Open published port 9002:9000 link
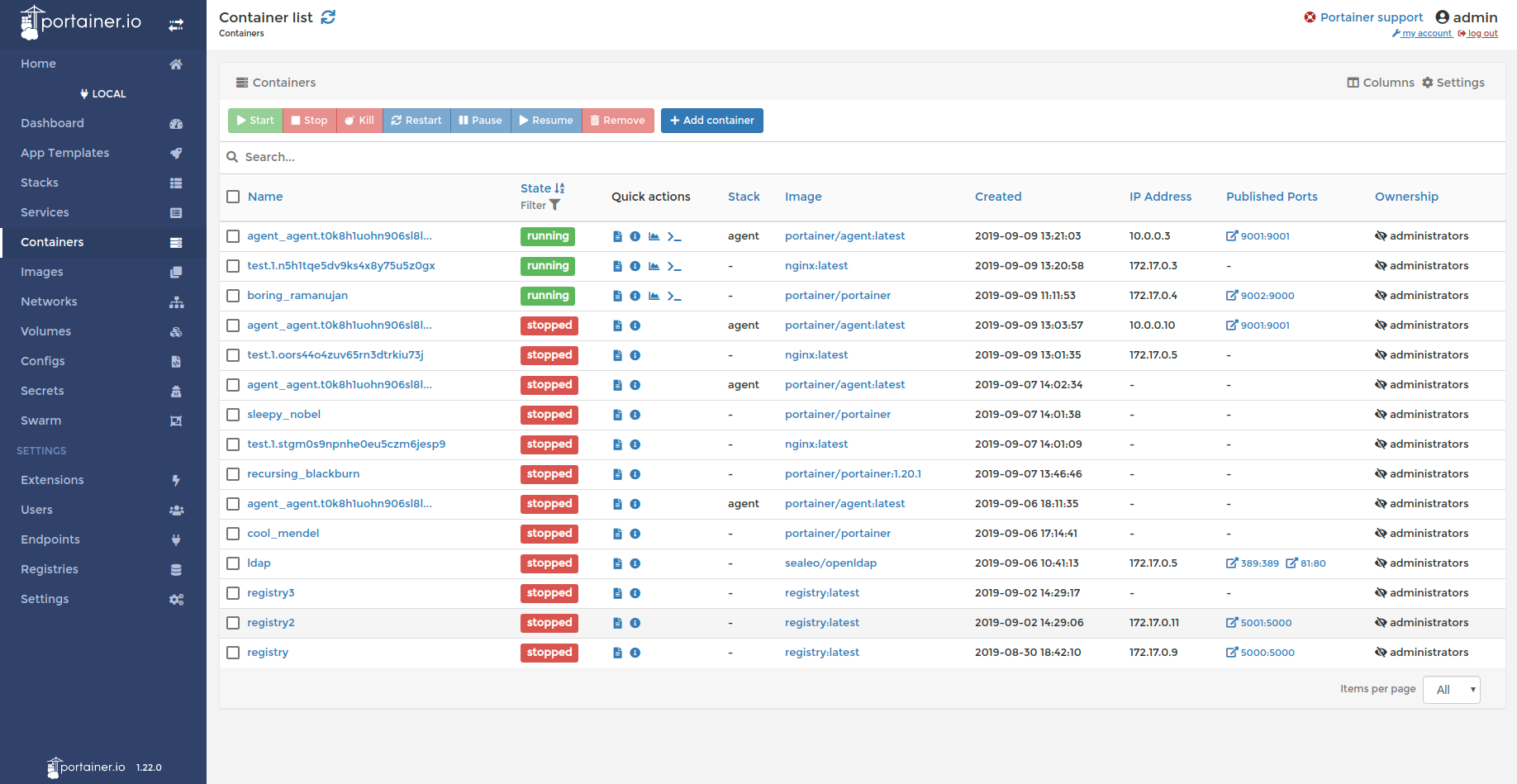 [x=1260, y=296]
